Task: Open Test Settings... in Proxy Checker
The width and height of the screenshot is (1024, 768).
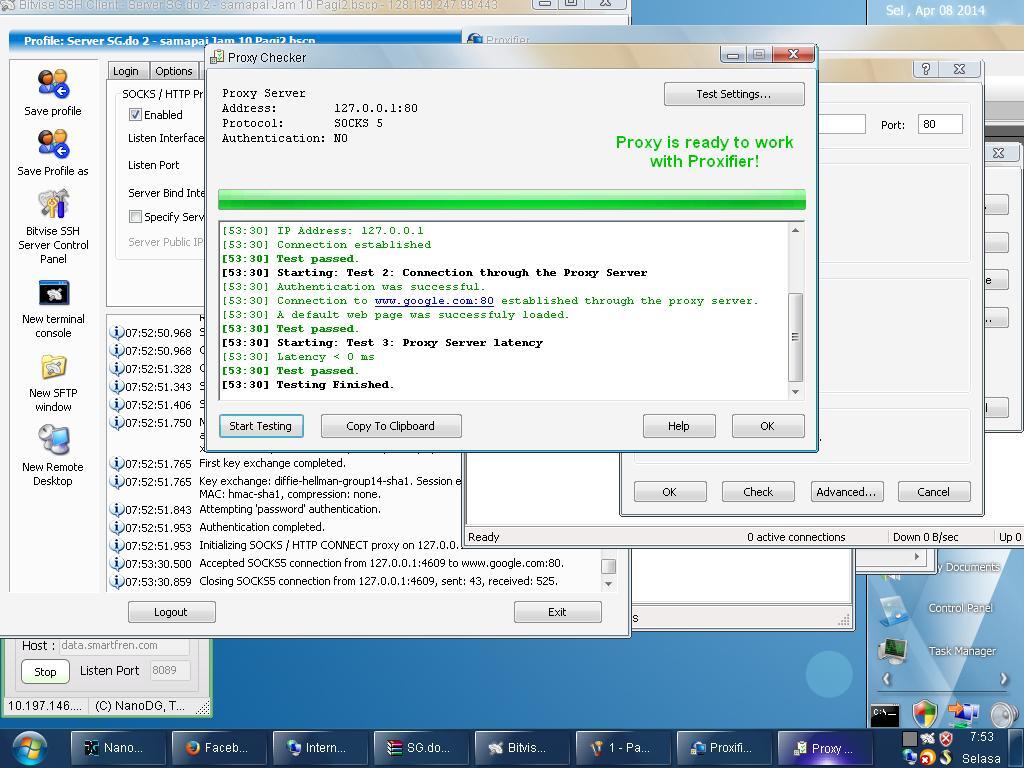Action: click(x=734, y=94)
